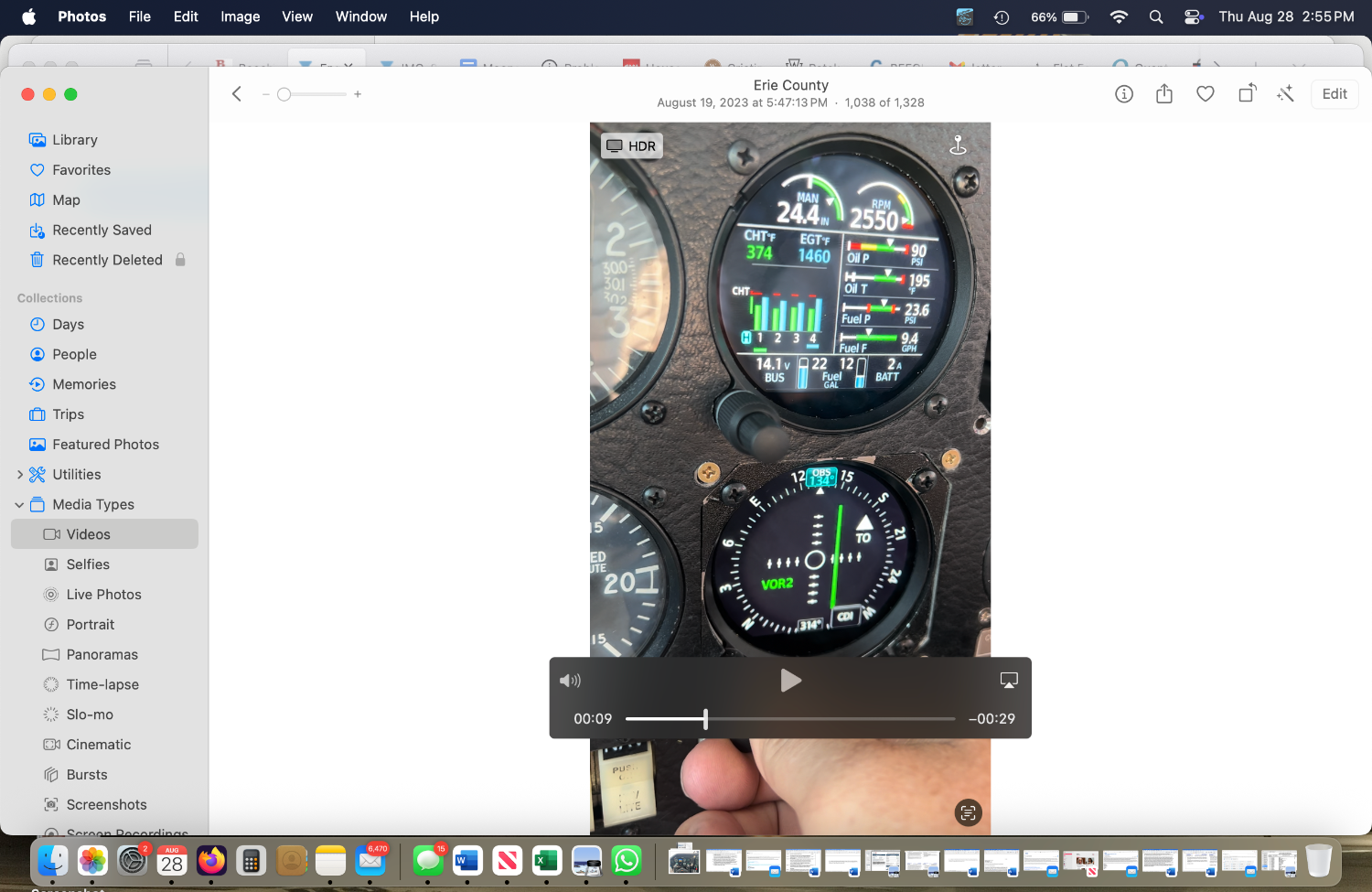Open the File menu
This screenshot has width=1372, height=892.
click(x=140, y=16)
